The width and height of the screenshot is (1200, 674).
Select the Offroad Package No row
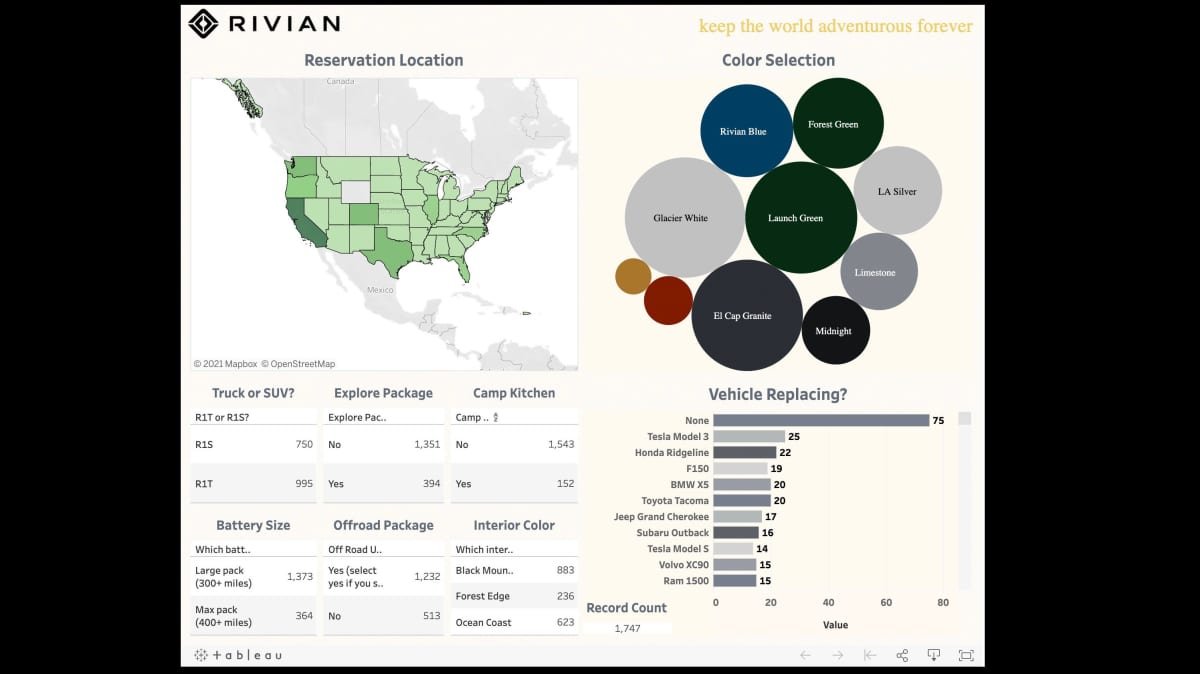(x=384, y=616)
